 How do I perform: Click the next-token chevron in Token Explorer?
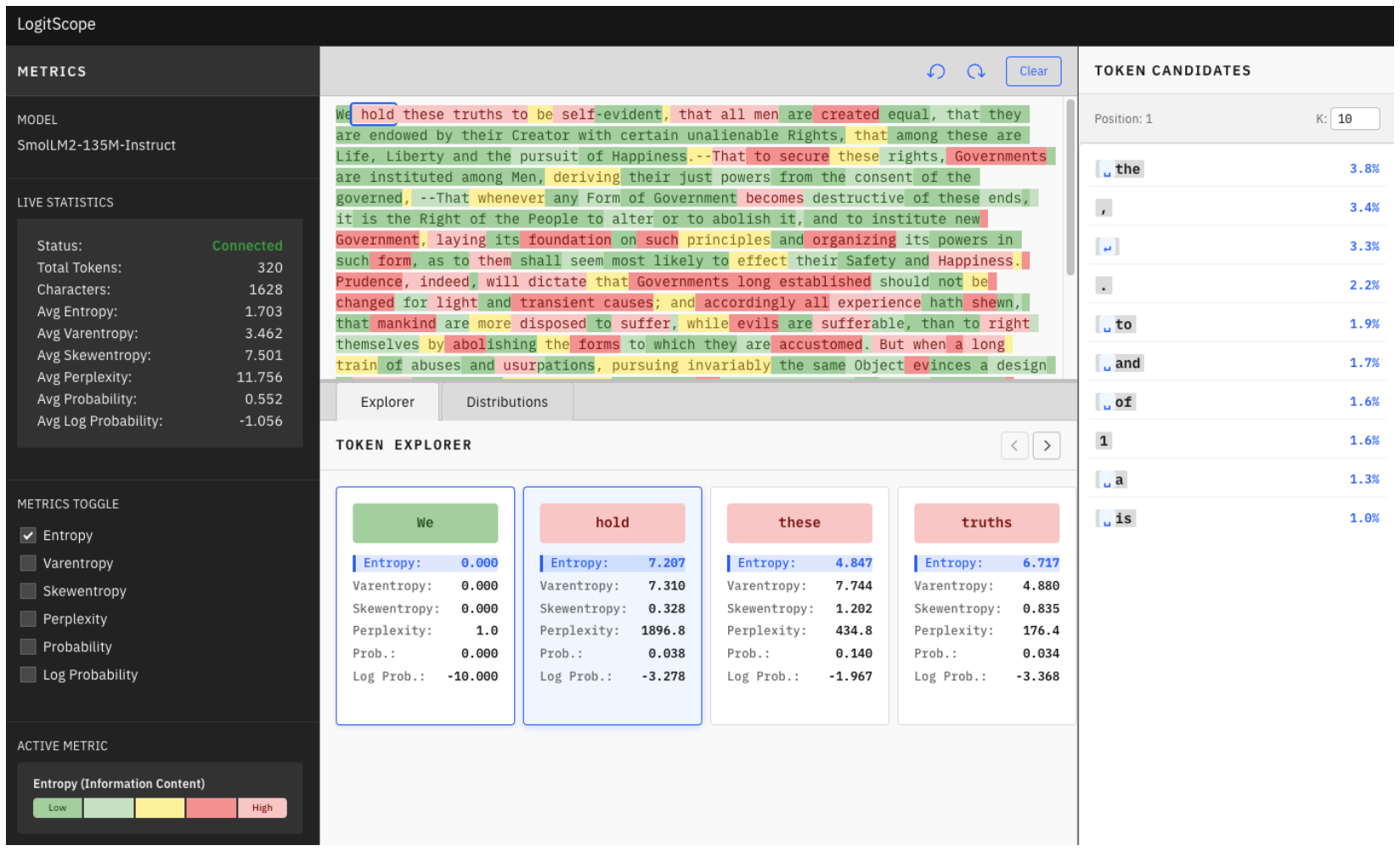pyautogui.click(x=1046, y=445)
